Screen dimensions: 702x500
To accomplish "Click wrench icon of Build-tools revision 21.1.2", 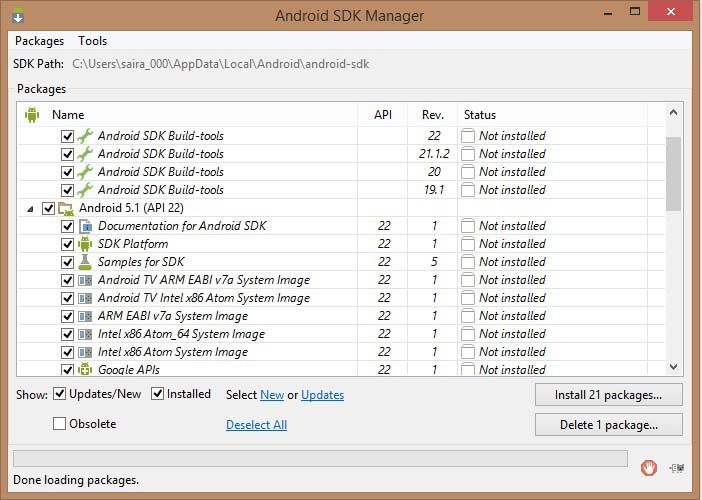I will click(85, 154).
